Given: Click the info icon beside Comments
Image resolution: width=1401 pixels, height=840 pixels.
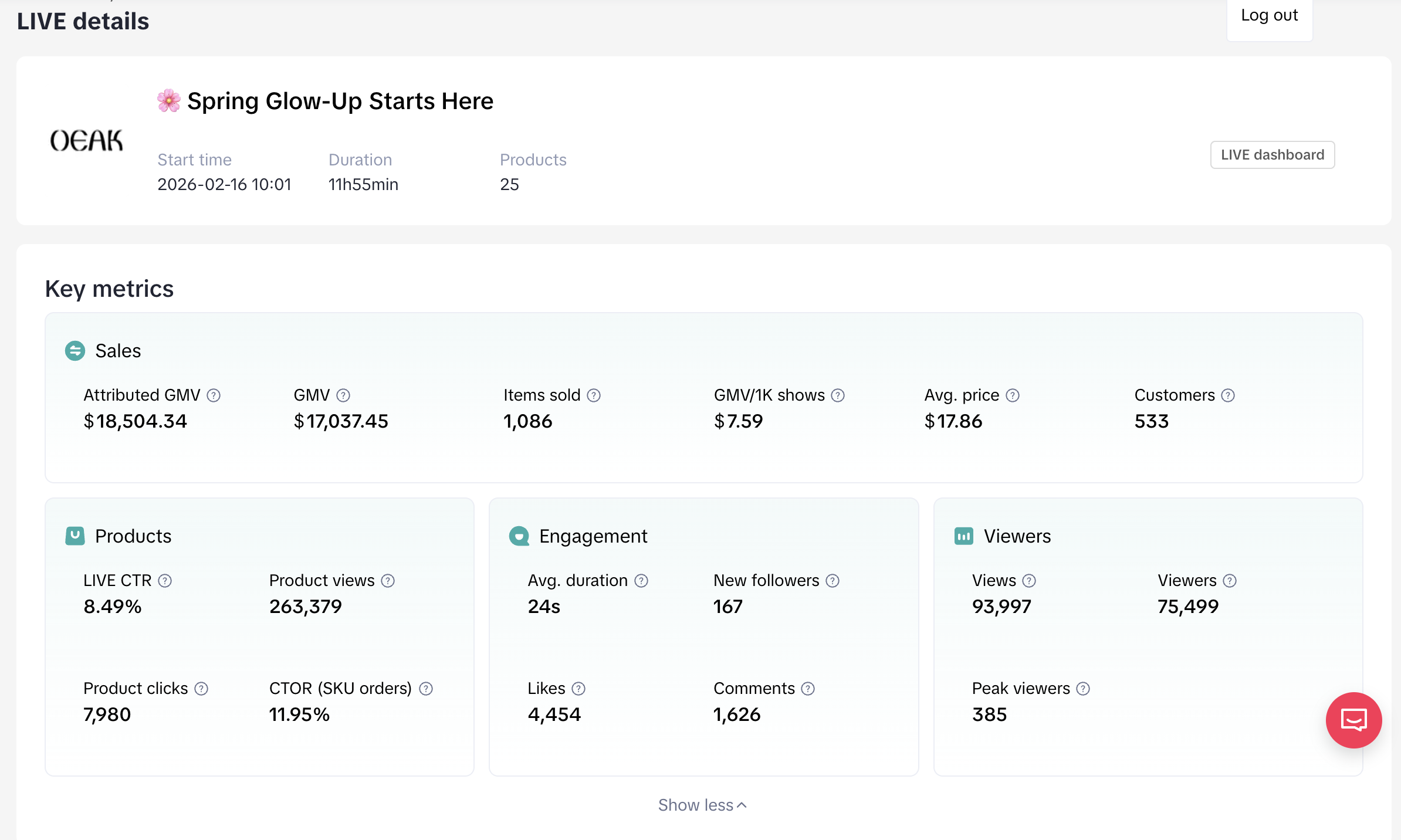Looking at the screenshot, I should 808,689.
